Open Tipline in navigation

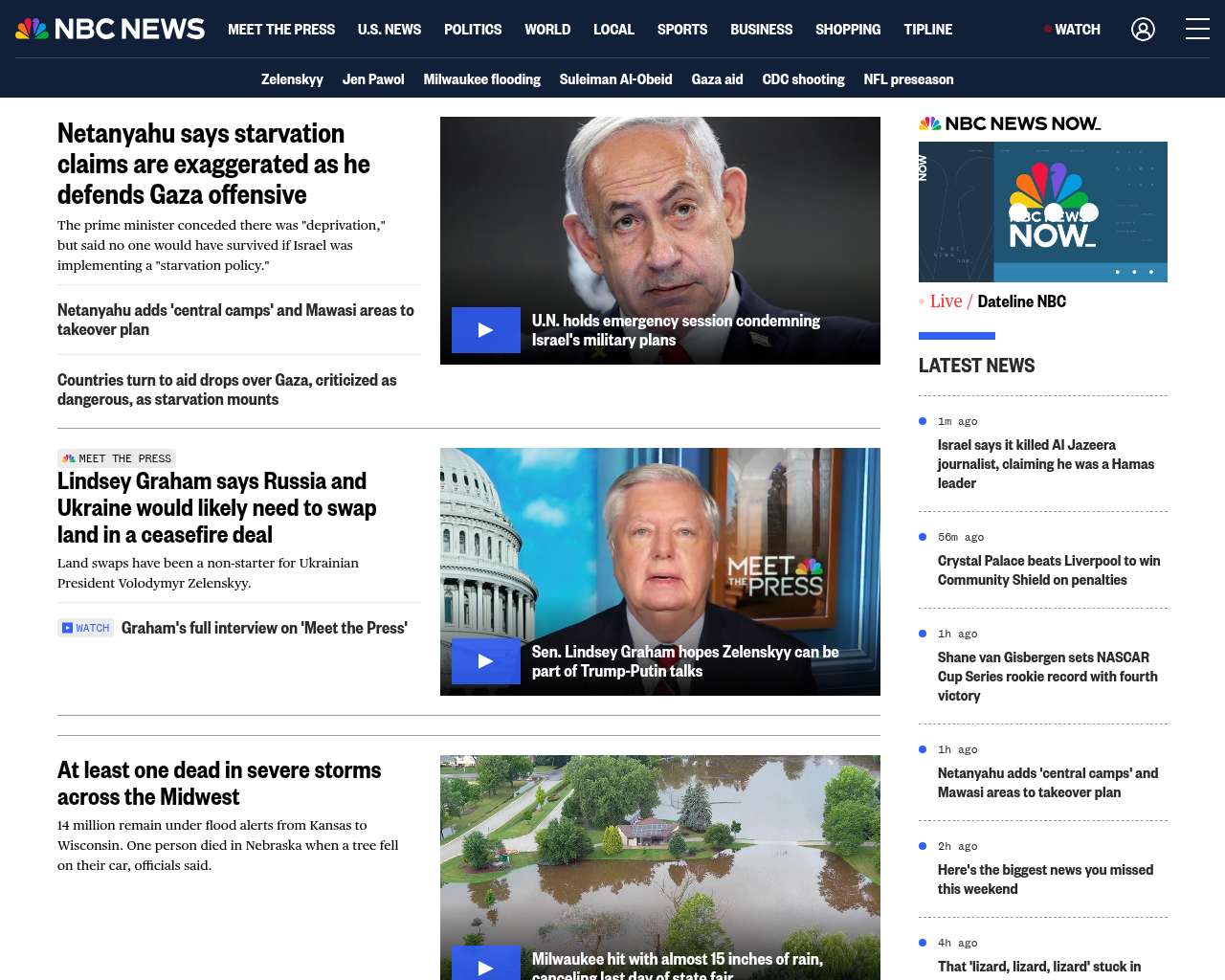928,30
